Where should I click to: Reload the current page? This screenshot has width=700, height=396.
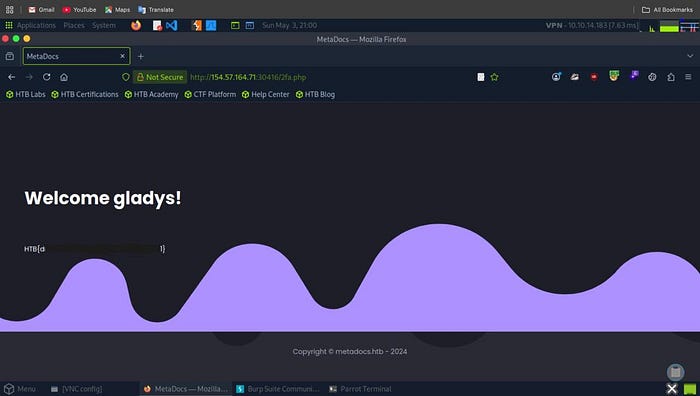46,77
